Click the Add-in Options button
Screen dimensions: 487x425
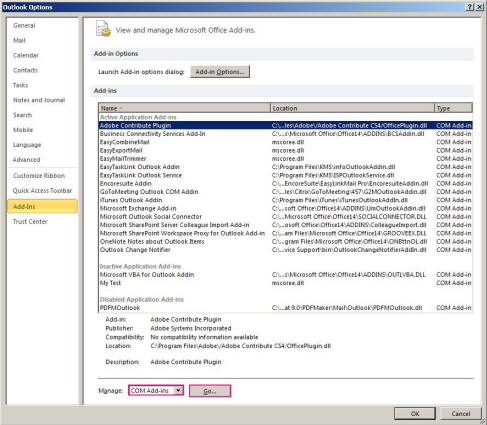(x=220, y=72)
